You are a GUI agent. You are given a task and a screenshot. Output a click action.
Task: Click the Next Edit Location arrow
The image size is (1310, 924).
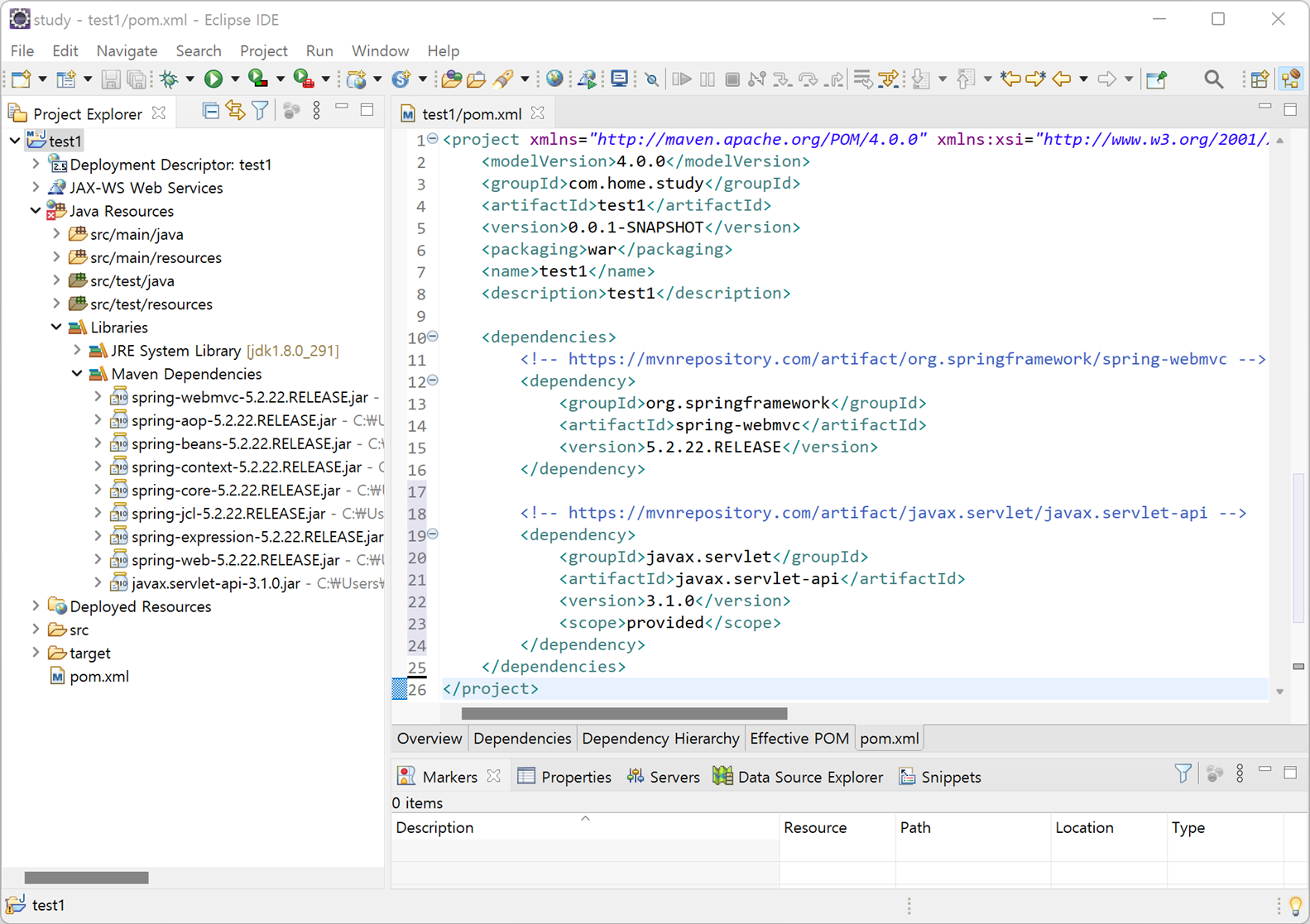coord(1035,79)
